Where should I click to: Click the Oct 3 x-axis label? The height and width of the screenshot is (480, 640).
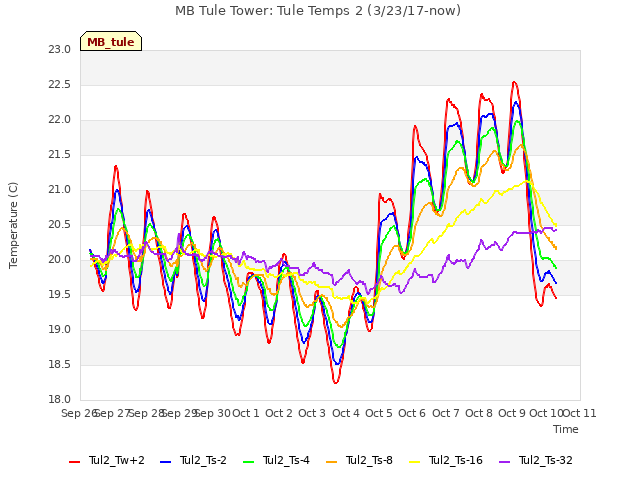click(x=312, y=413)
